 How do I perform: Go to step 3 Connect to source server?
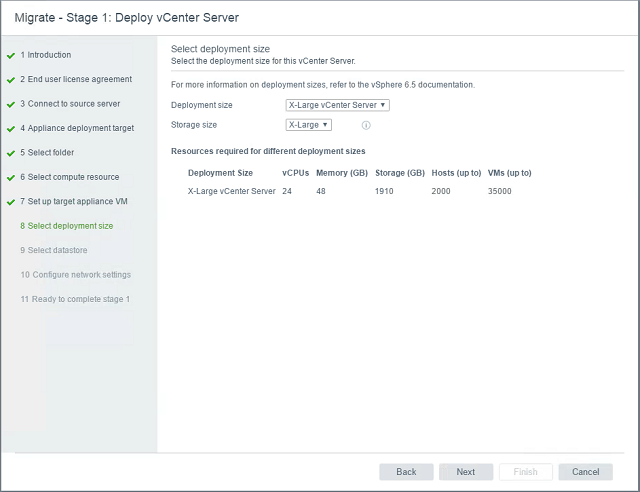click(x=70, y=104)
